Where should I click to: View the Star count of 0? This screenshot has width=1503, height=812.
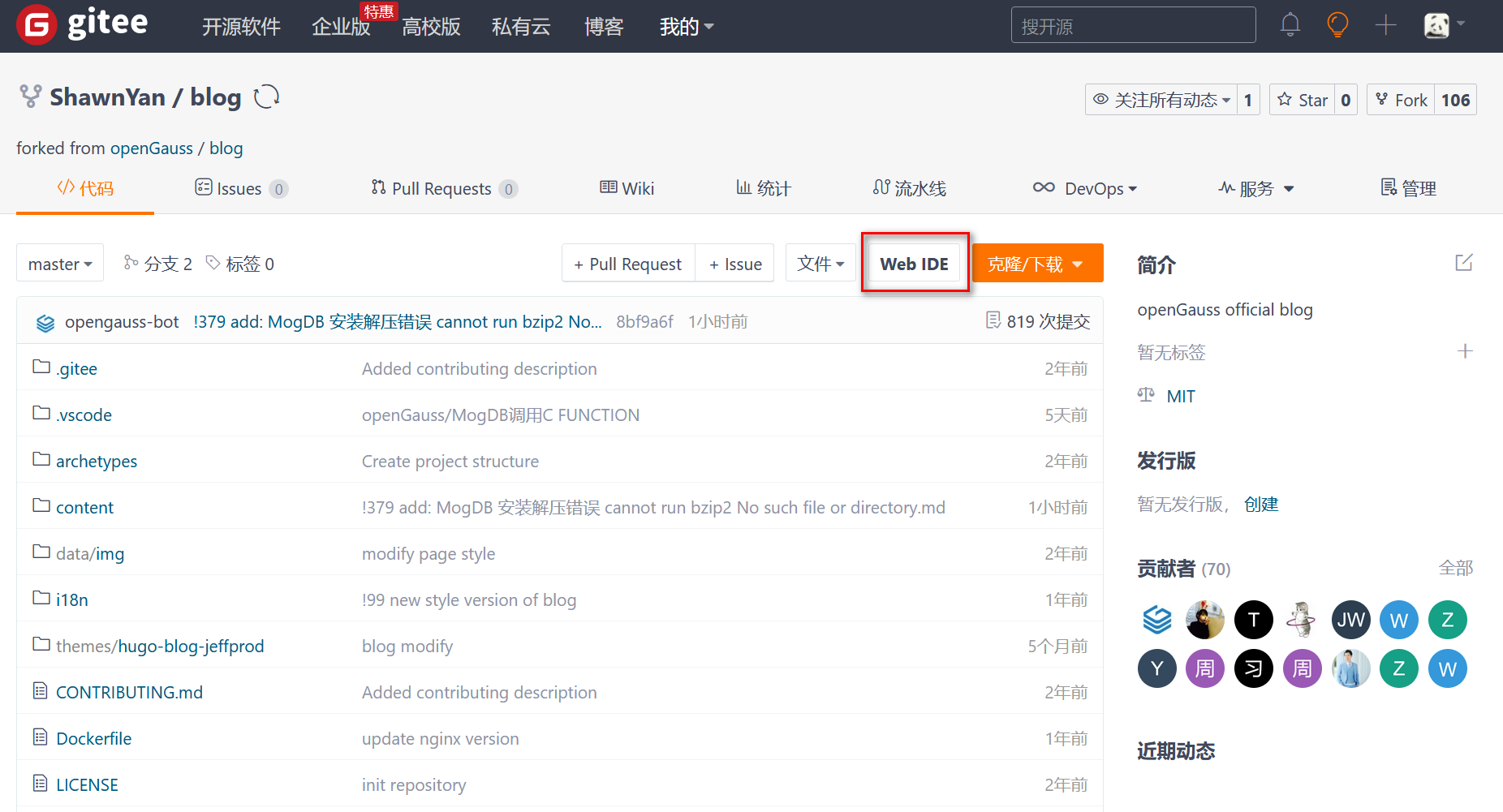click(x=1346, y=100)
